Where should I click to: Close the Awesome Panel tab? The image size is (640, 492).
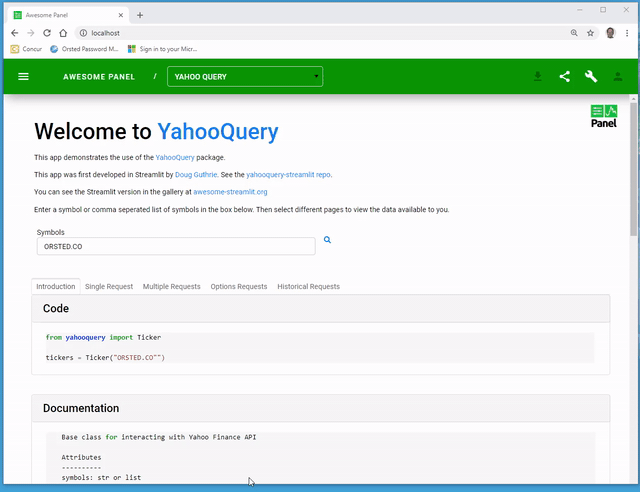tap(121, 15)
